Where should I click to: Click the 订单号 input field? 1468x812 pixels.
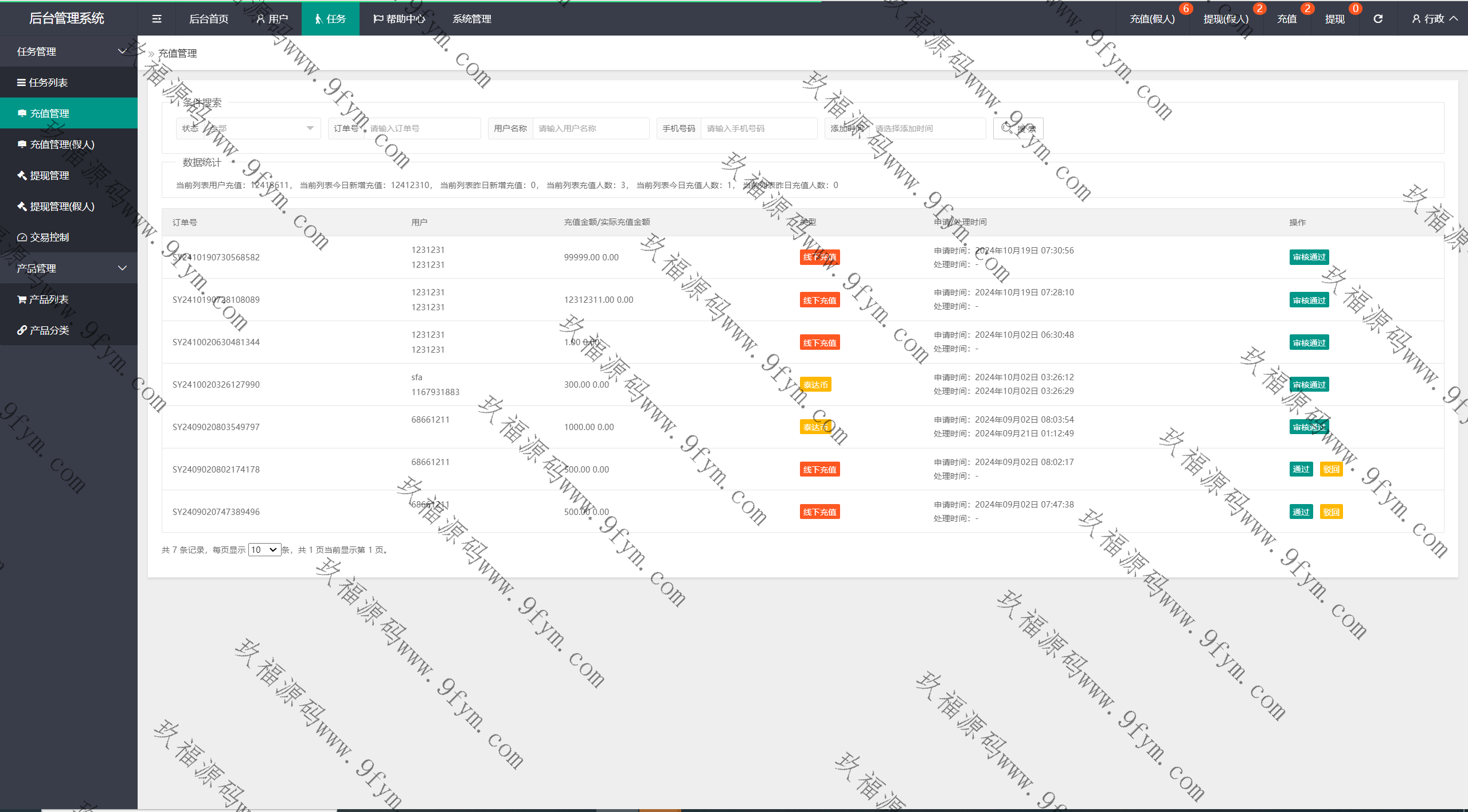pyautogui.click(x=421, y=128)
